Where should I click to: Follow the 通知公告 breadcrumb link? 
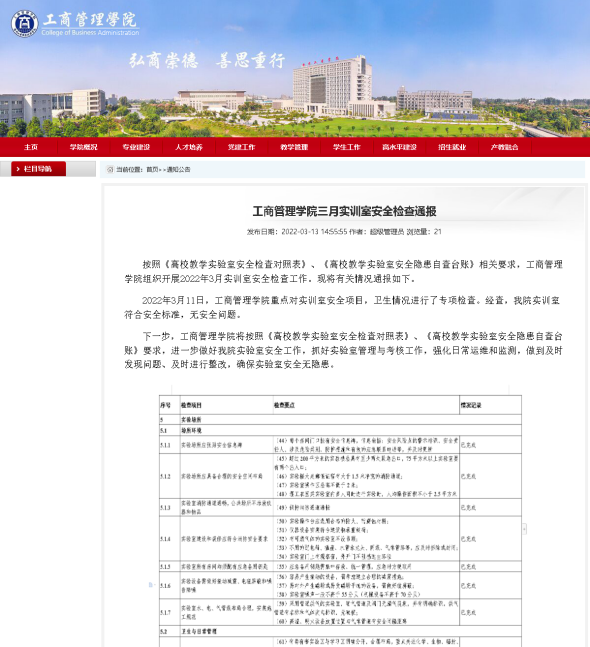tap(178, 169)
